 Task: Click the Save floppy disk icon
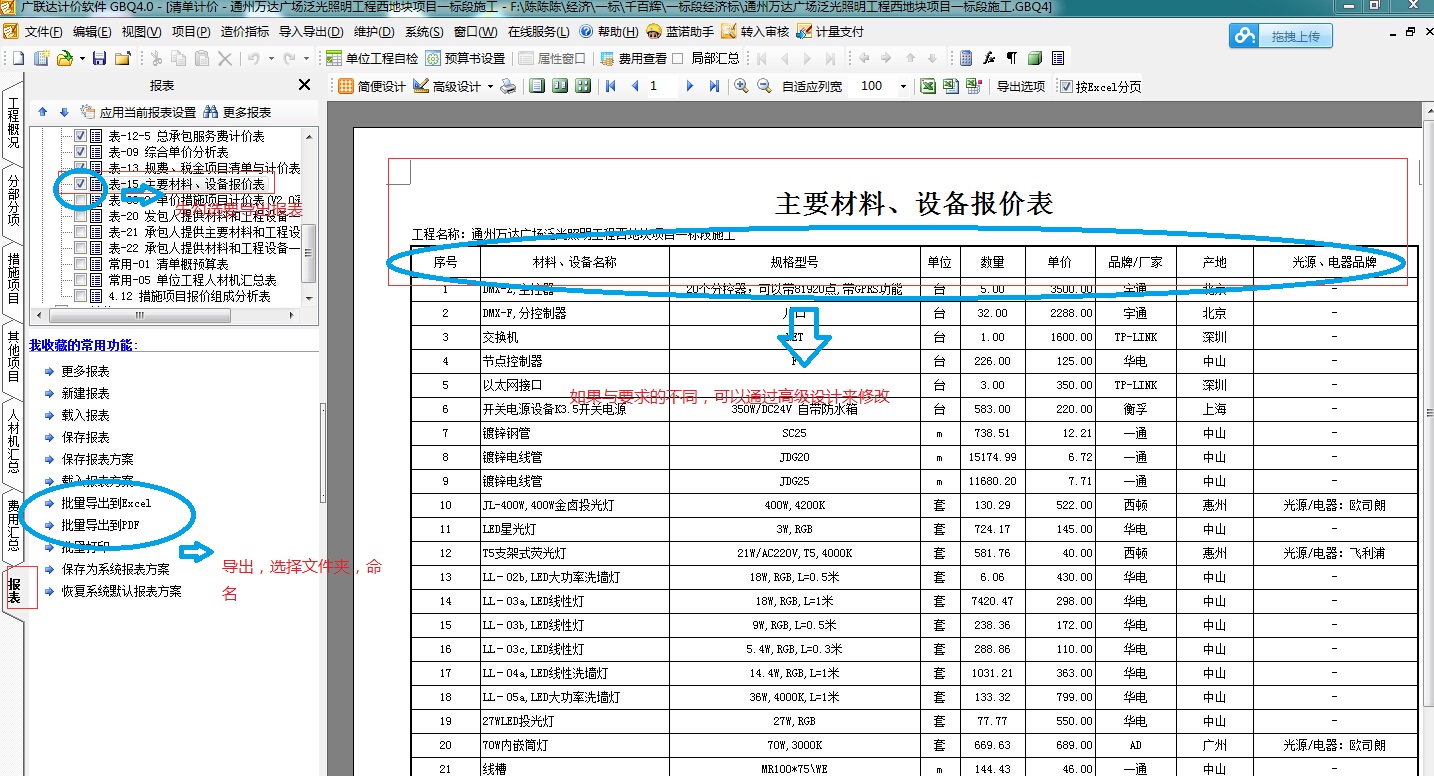[99, 58]
